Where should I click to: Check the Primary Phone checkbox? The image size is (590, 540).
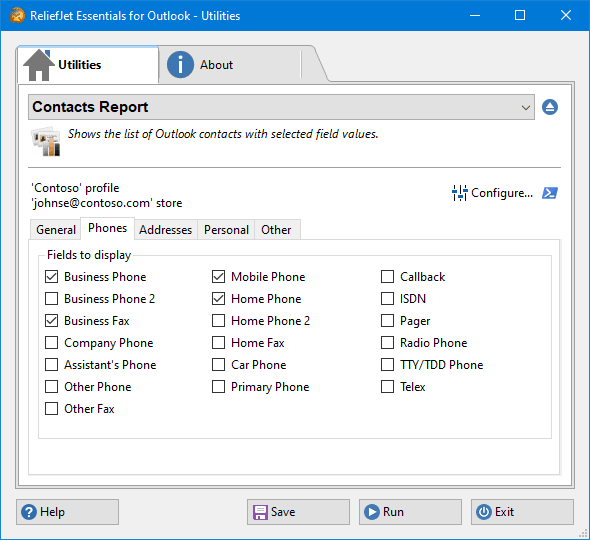[219, 386]
